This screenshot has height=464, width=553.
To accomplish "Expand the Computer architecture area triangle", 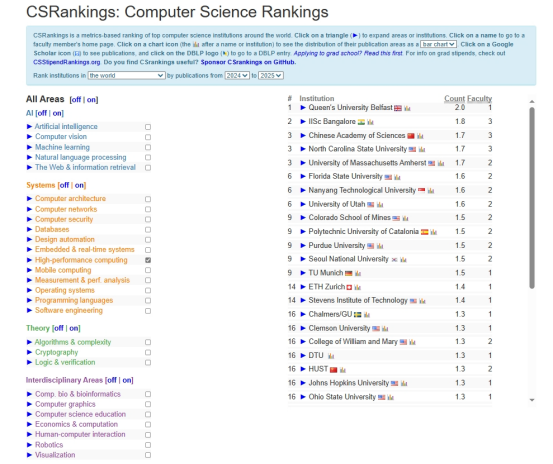I will (x=30, y=199).
